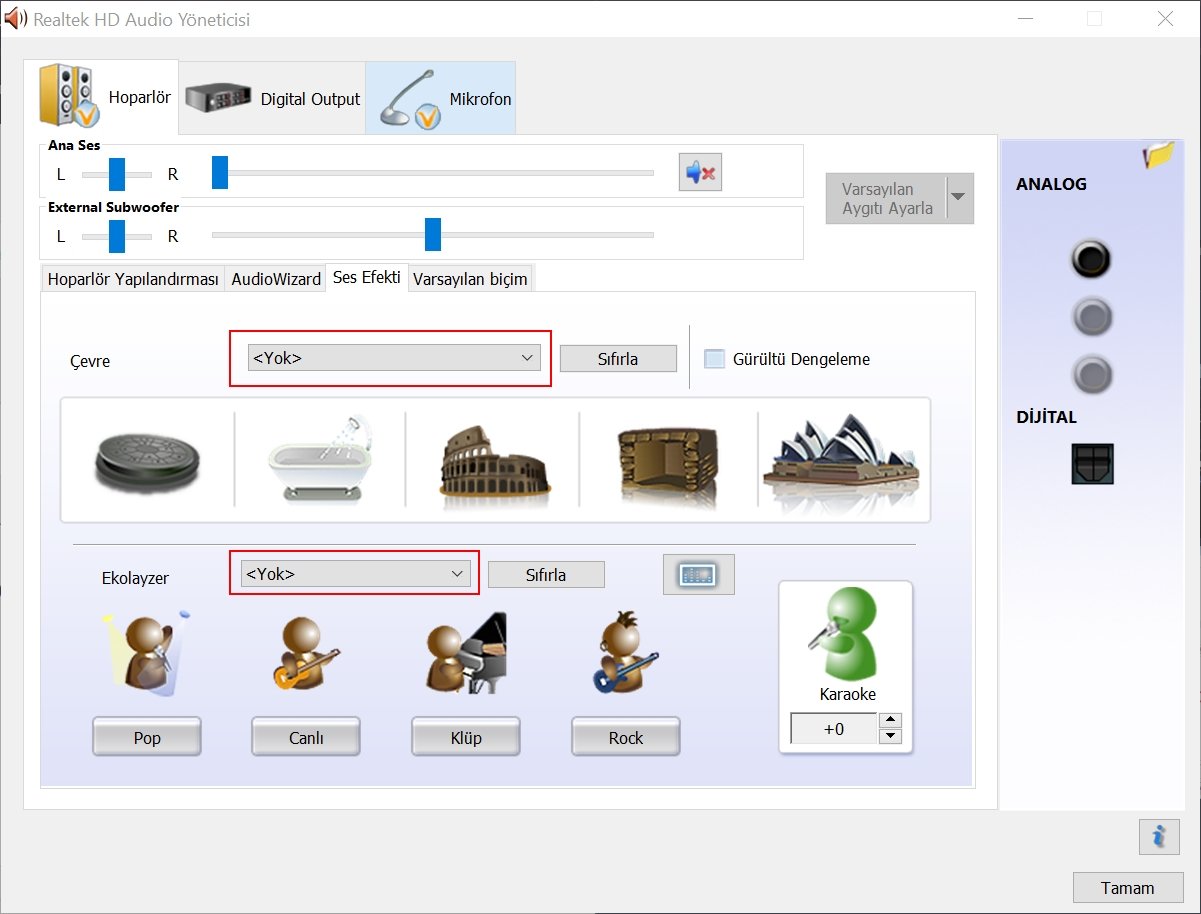1201x914 pixels.
Task: Click the Rock guitarist equalizer icon
Action: click(x=626, y=652)
